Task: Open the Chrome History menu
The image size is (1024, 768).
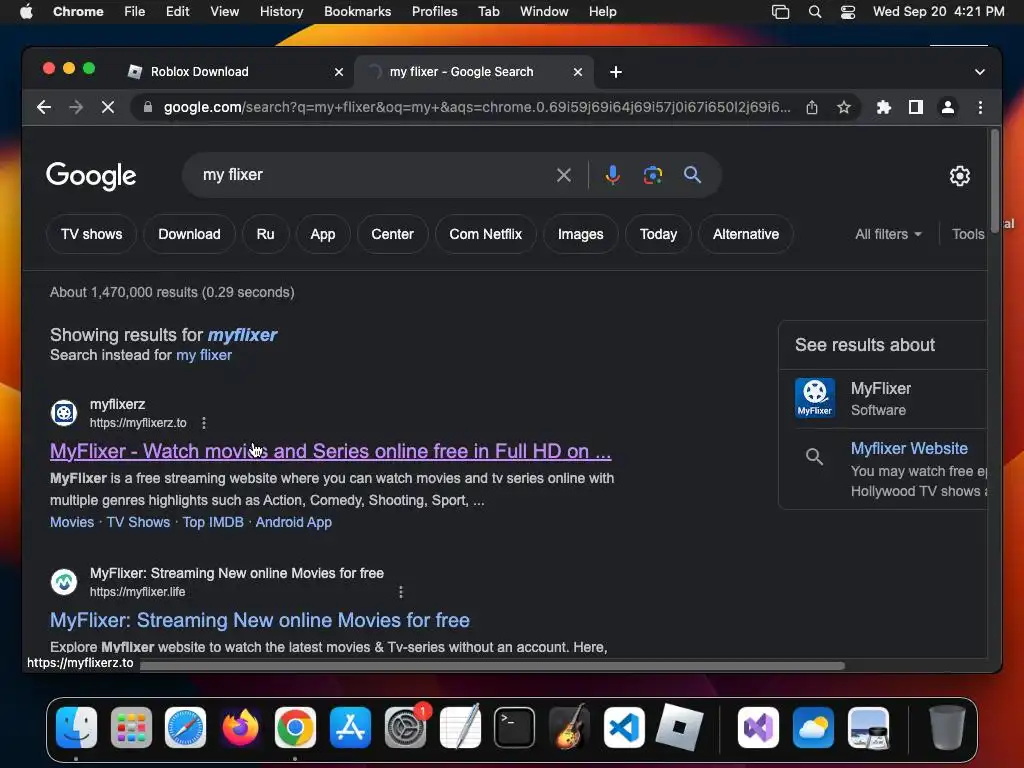Action: [281, 12]
